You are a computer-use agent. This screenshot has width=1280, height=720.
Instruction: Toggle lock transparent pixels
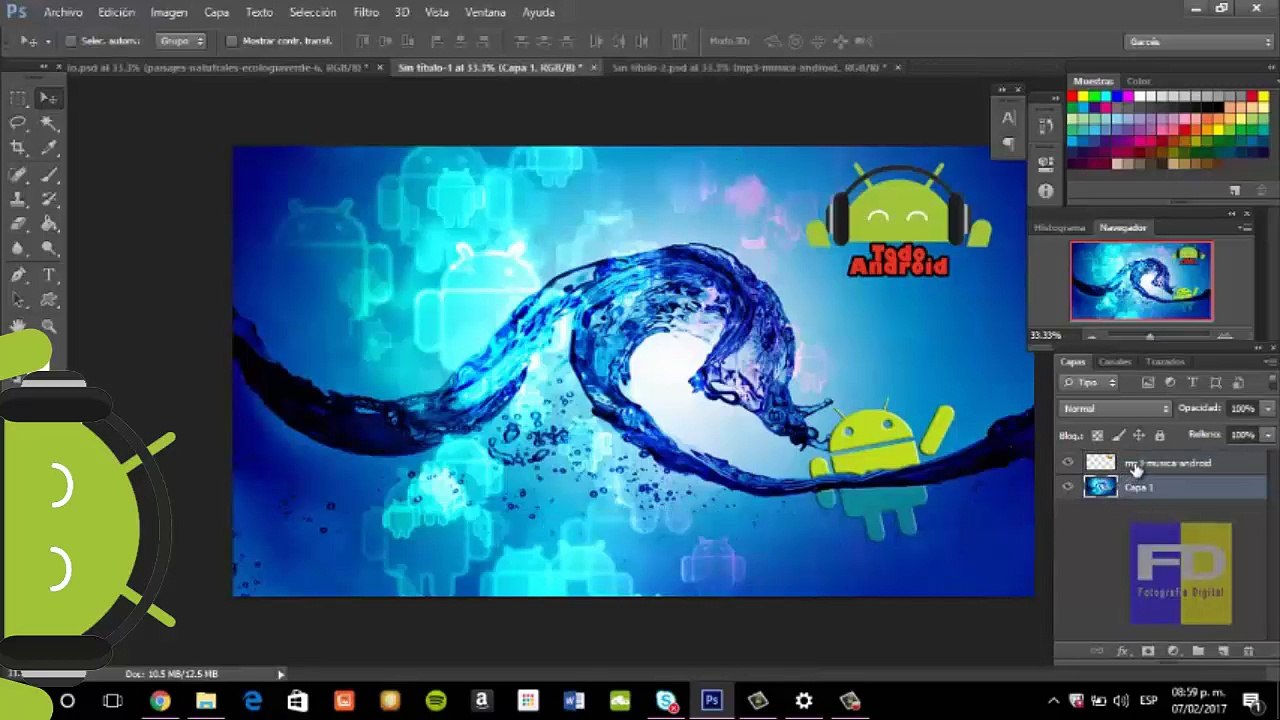(1098, 435)
